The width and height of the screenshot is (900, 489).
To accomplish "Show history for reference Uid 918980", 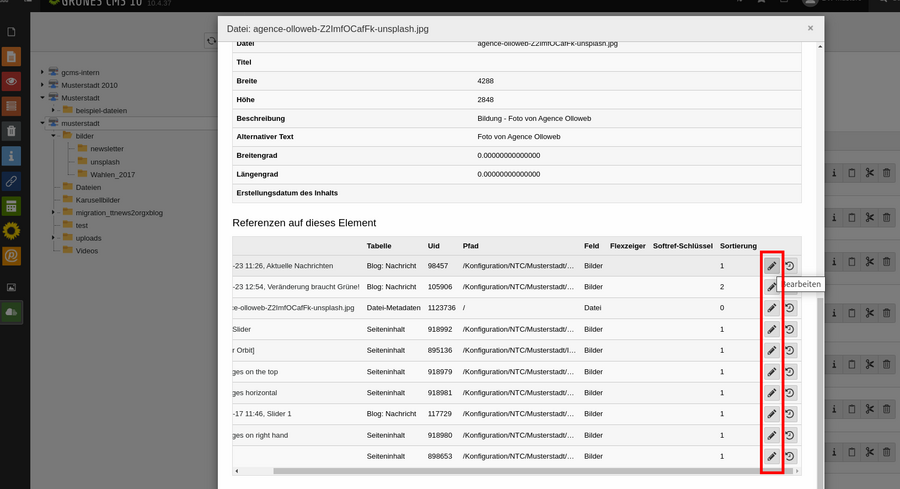I will coord(790,436).
